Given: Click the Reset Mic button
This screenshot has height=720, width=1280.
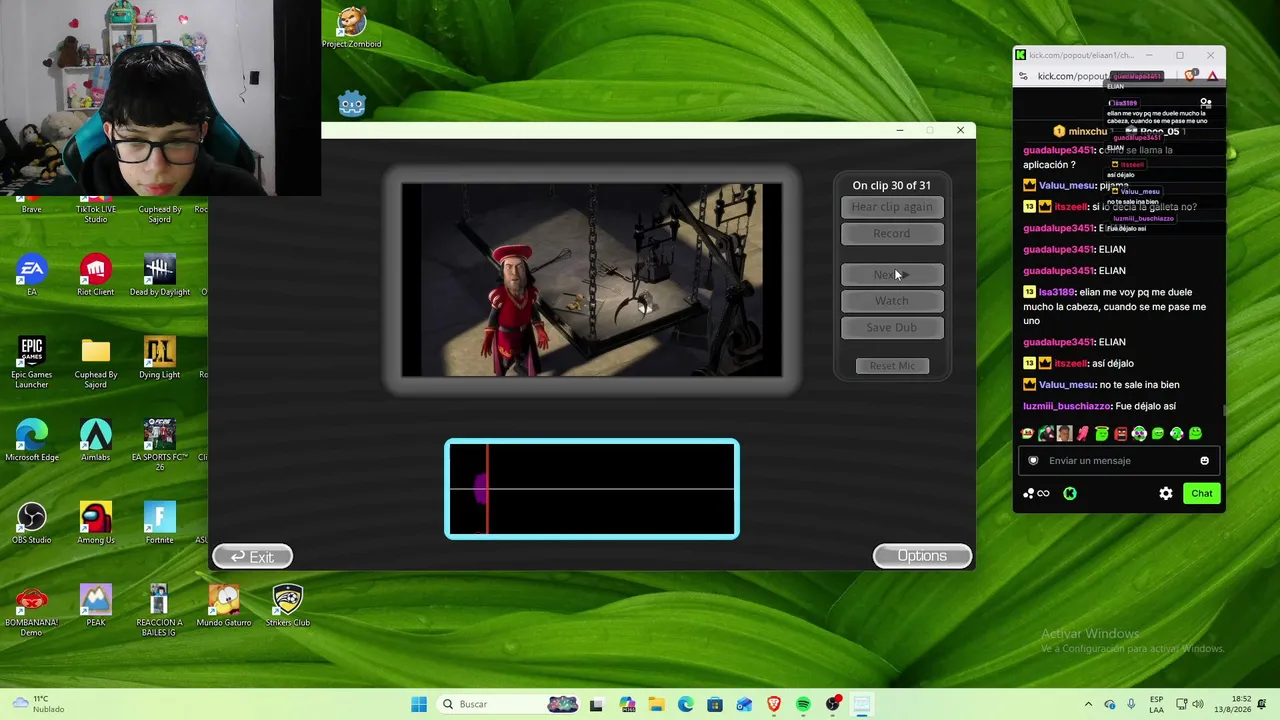Looking at the screenshot, I should point(892,366).
